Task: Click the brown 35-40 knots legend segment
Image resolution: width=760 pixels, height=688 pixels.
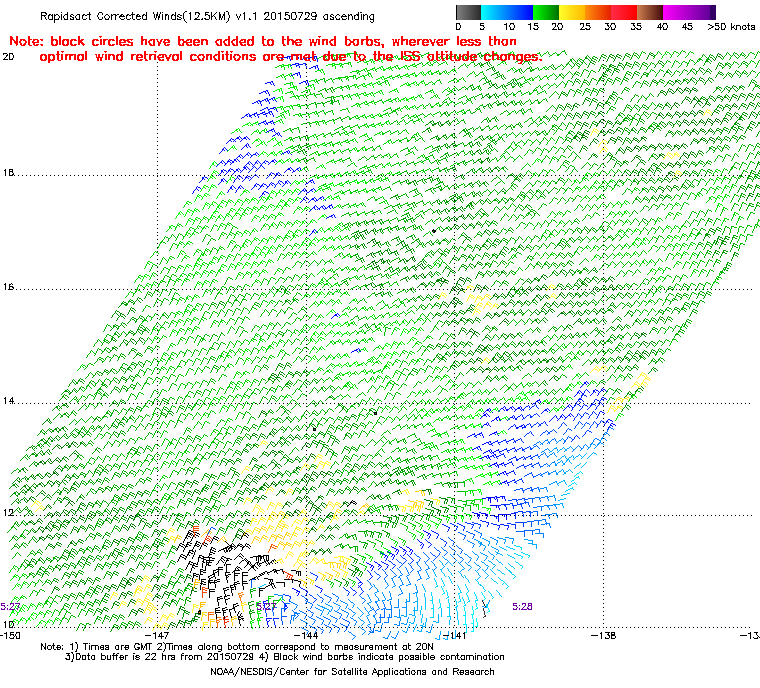Action: [650, 12]
